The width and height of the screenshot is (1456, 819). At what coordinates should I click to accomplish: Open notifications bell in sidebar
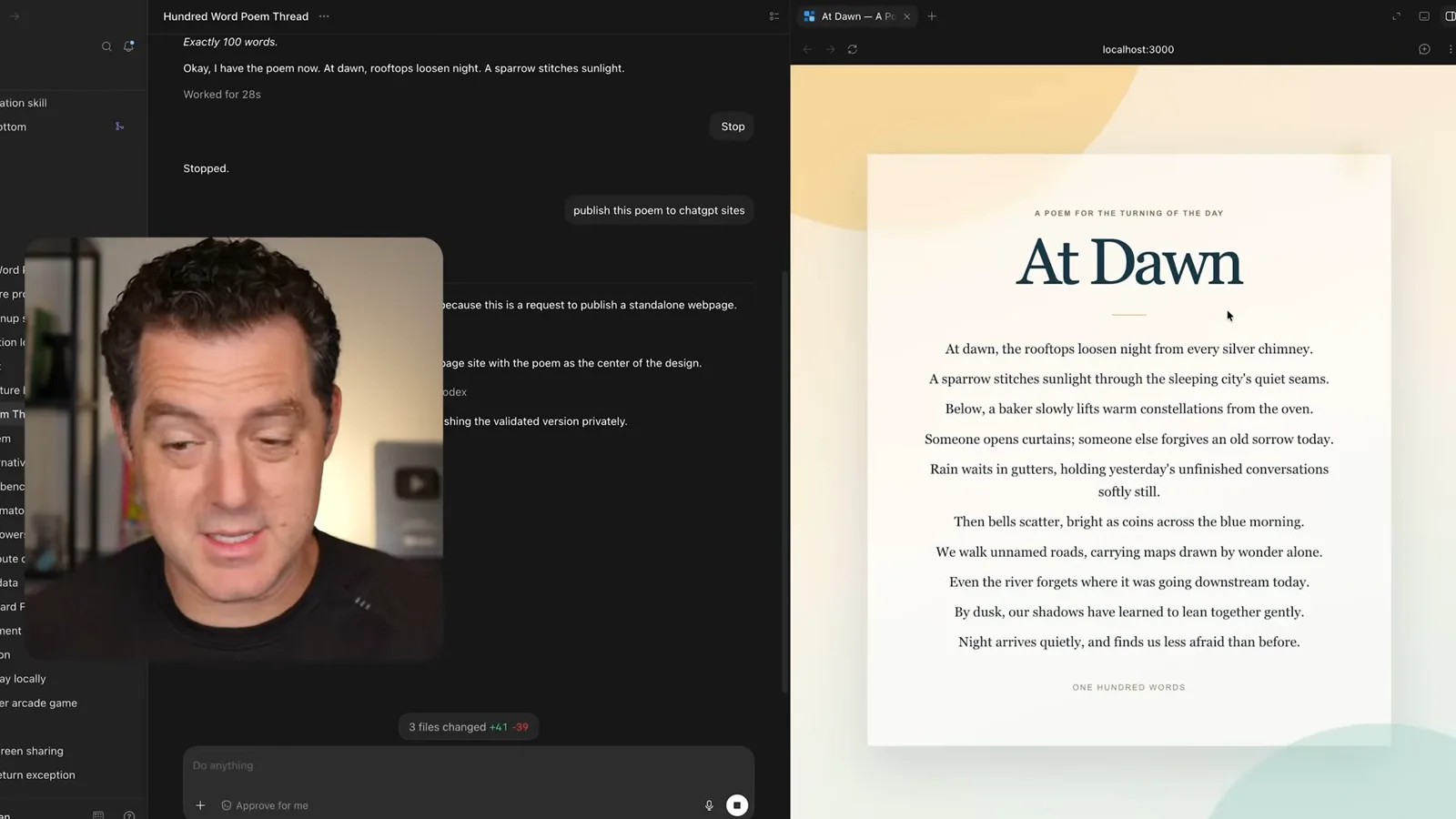[129, 45]
